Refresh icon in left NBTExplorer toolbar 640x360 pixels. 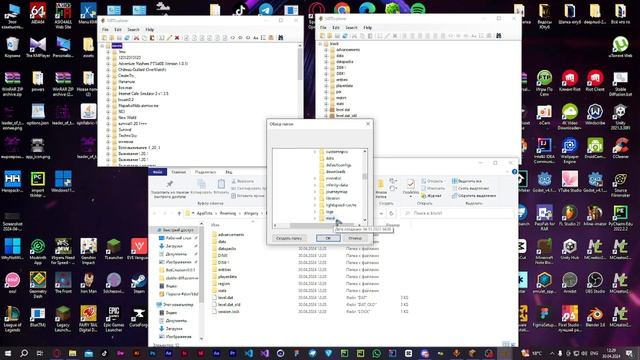[x=127, y=38]
